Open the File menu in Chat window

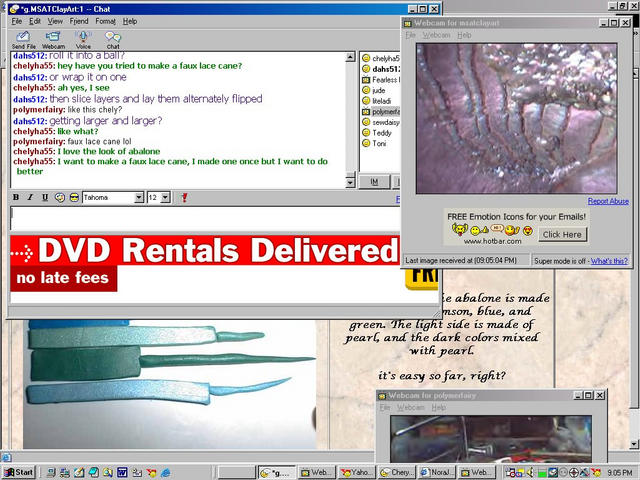click(x=17, y=21)
